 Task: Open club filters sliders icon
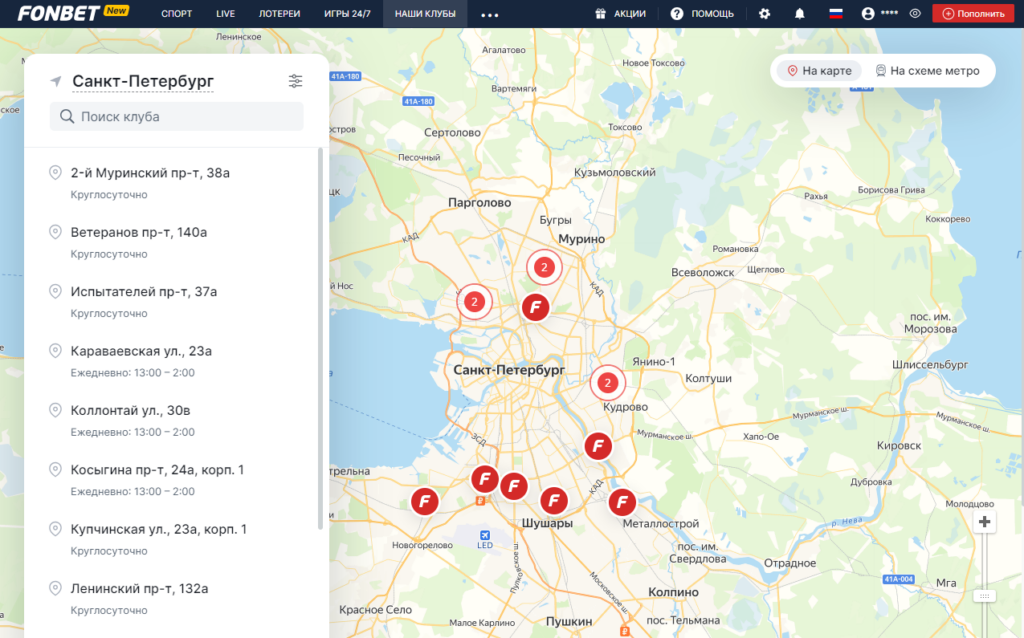tap(295, 81)
